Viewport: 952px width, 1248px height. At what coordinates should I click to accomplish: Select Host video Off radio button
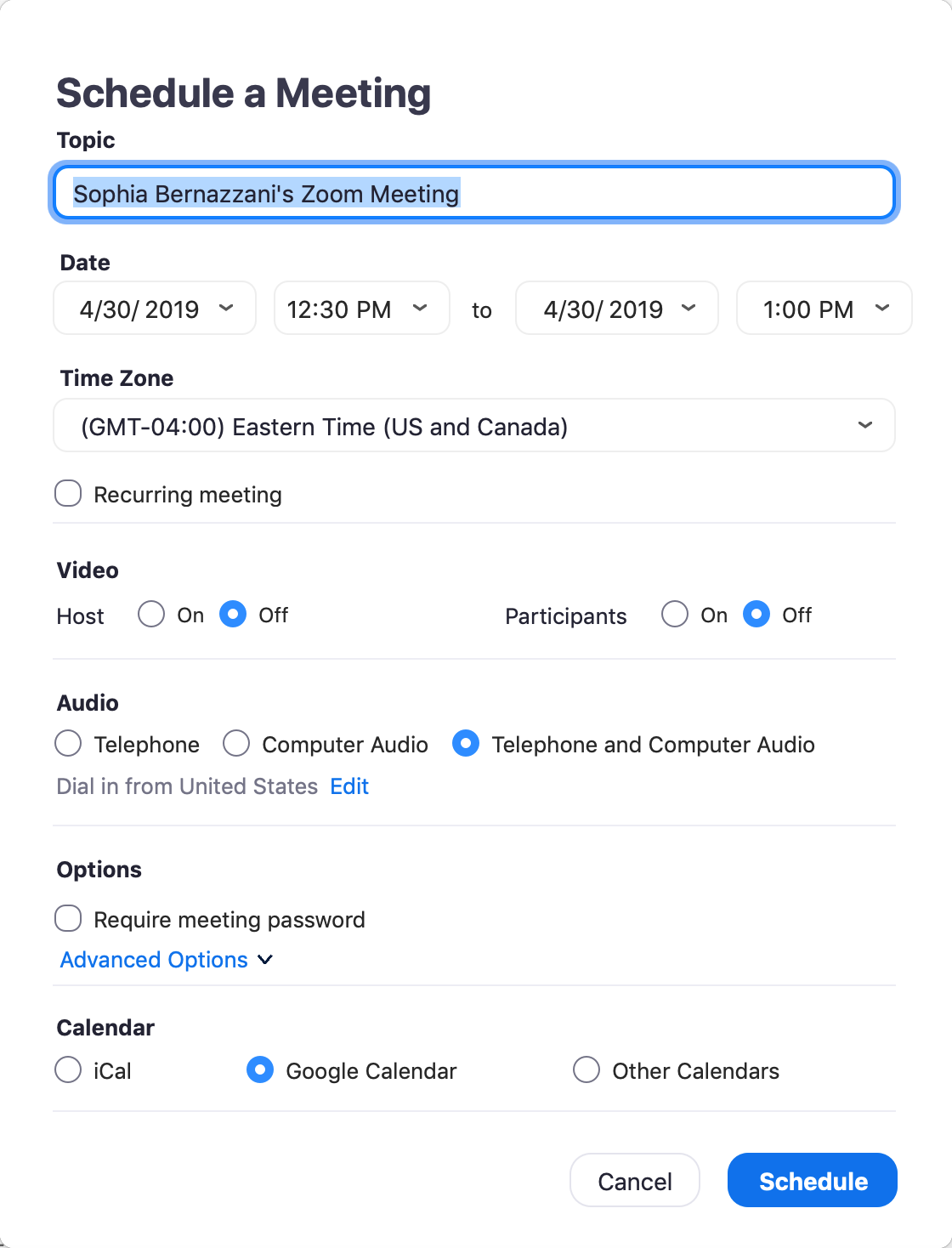point(233,614)
